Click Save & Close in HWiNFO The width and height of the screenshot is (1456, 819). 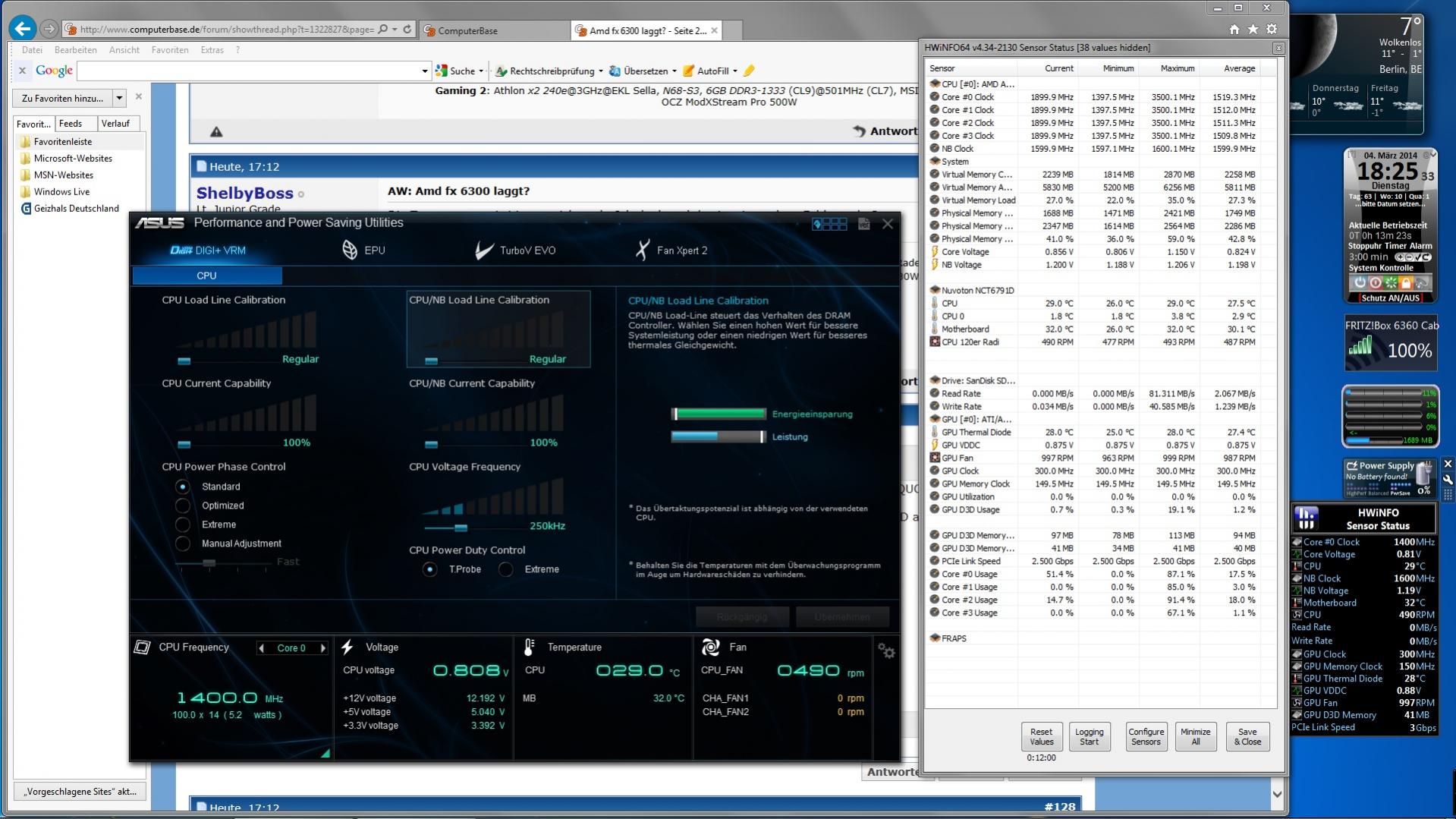click(x=1247, y=737)
